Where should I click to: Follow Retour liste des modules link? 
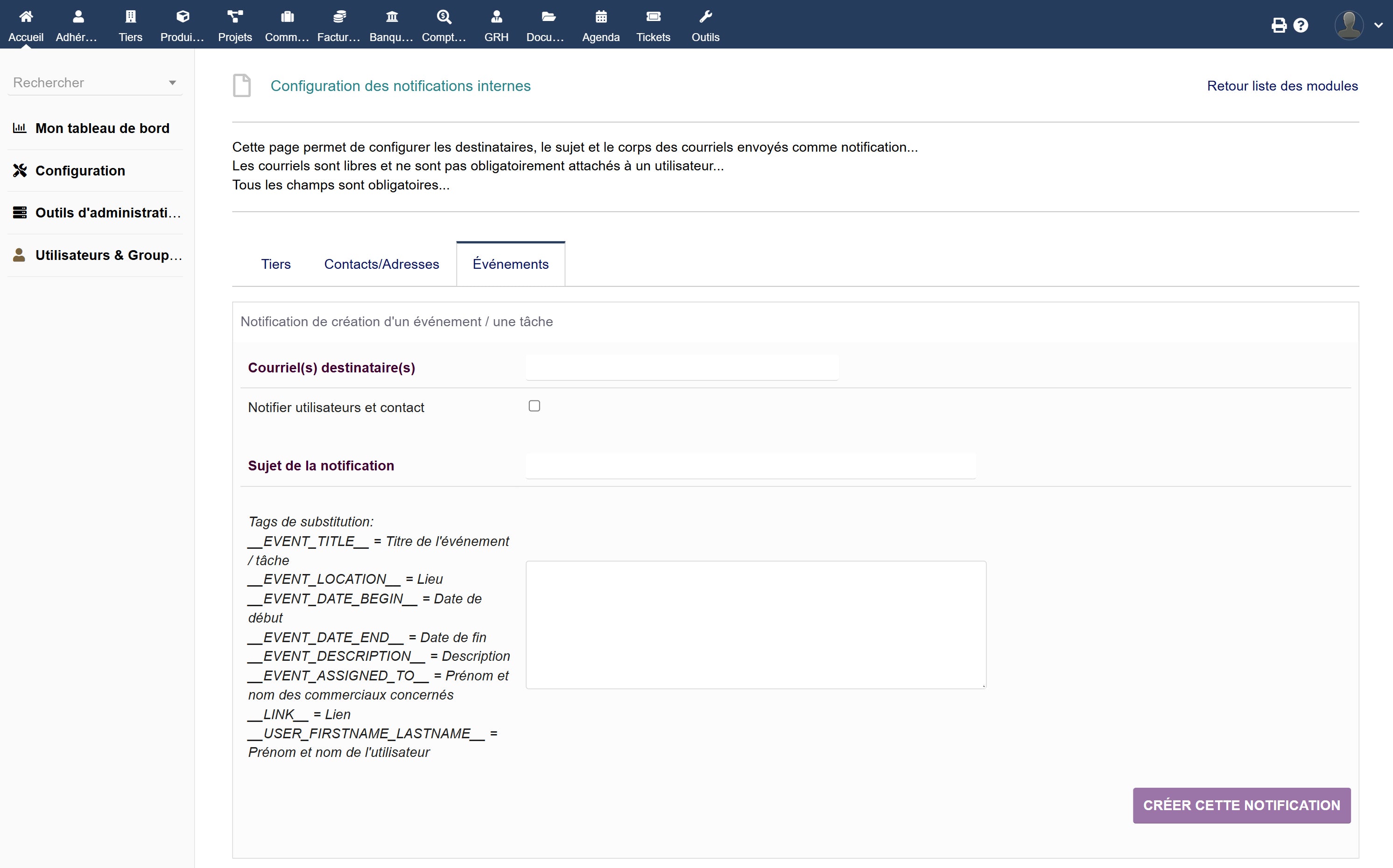pyautogui.click(x=1282, y=86)
